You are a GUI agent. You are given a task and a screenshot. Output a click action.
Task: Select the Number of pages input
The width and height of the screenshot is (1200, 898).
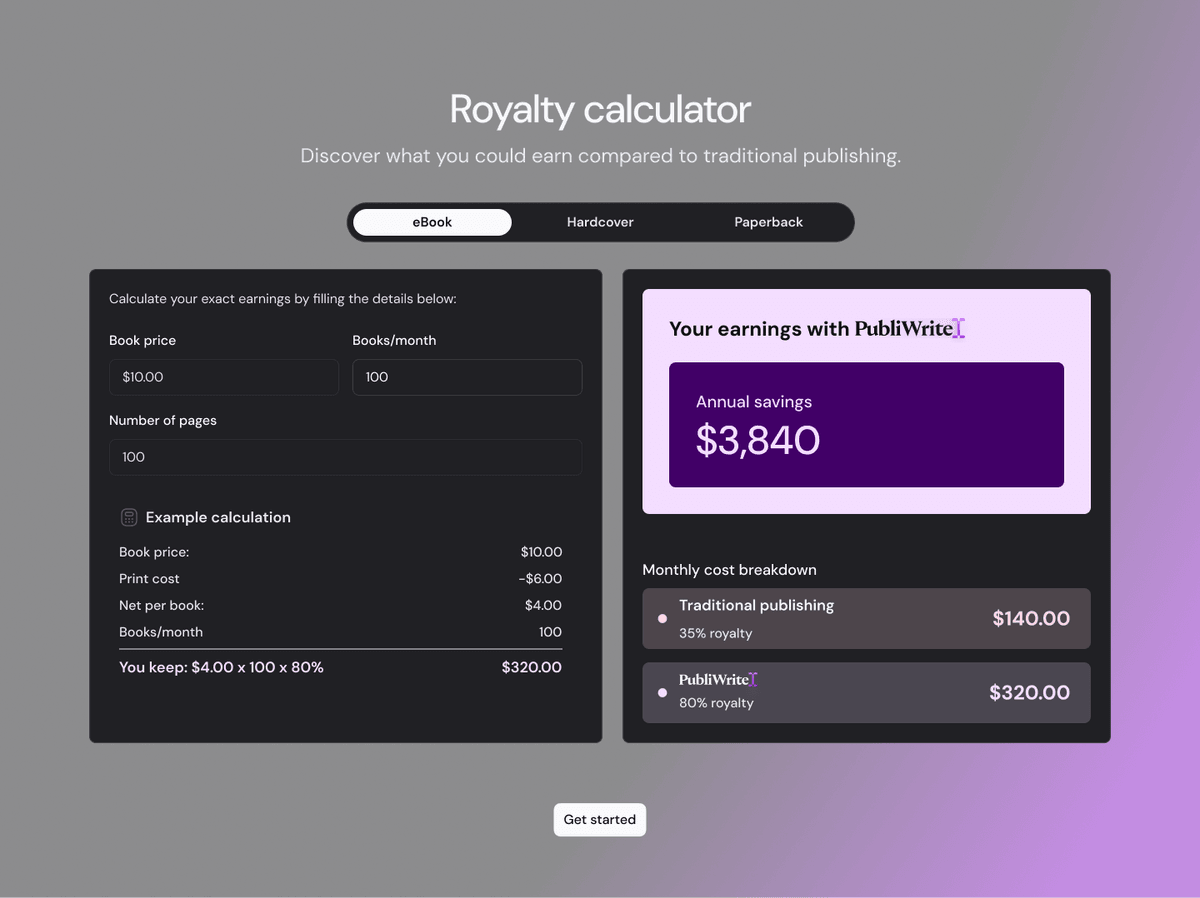[345, 457]
